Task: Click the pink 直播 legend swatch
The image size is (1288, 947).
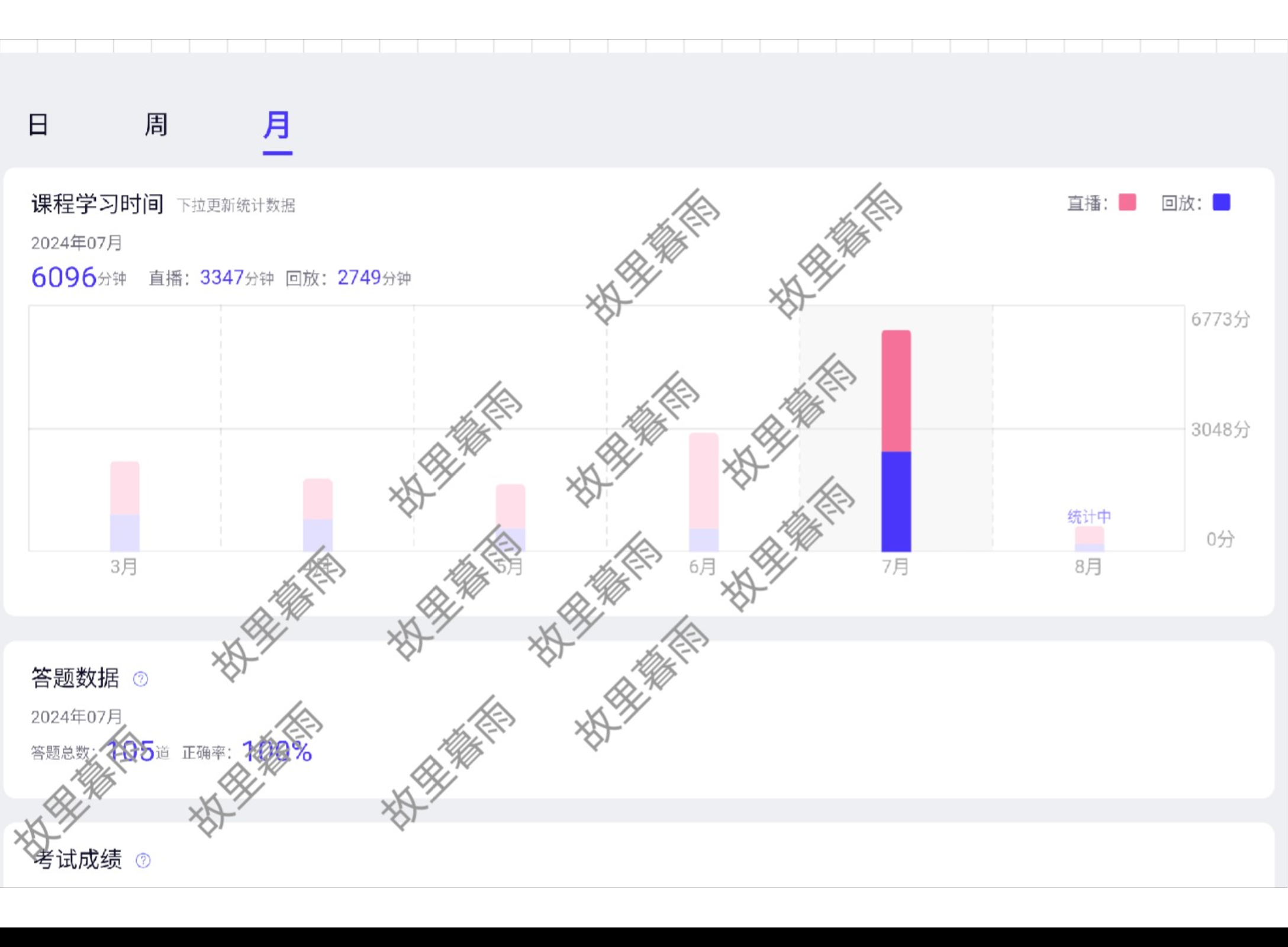Action: (1127, 202)
